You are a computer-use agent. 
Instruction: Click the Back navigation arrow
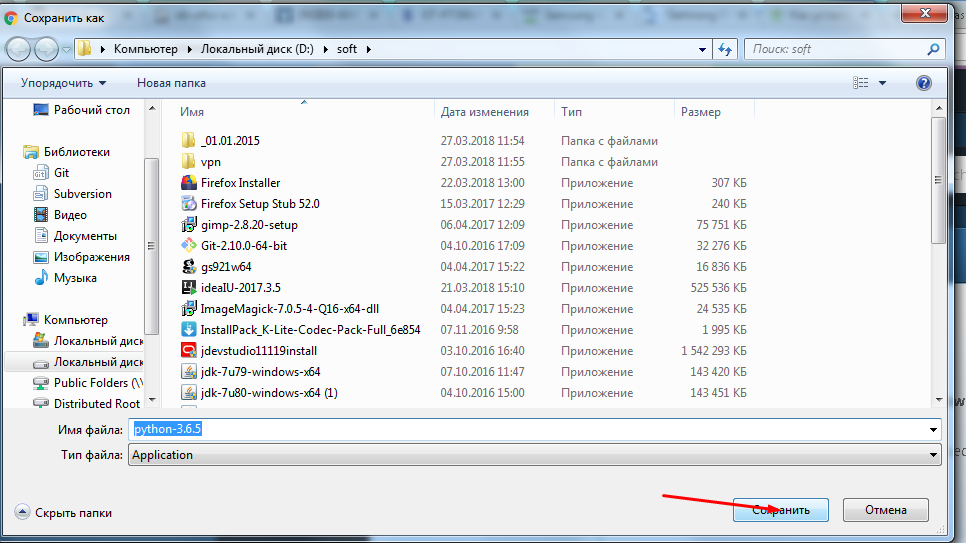[x=18, y=49]
